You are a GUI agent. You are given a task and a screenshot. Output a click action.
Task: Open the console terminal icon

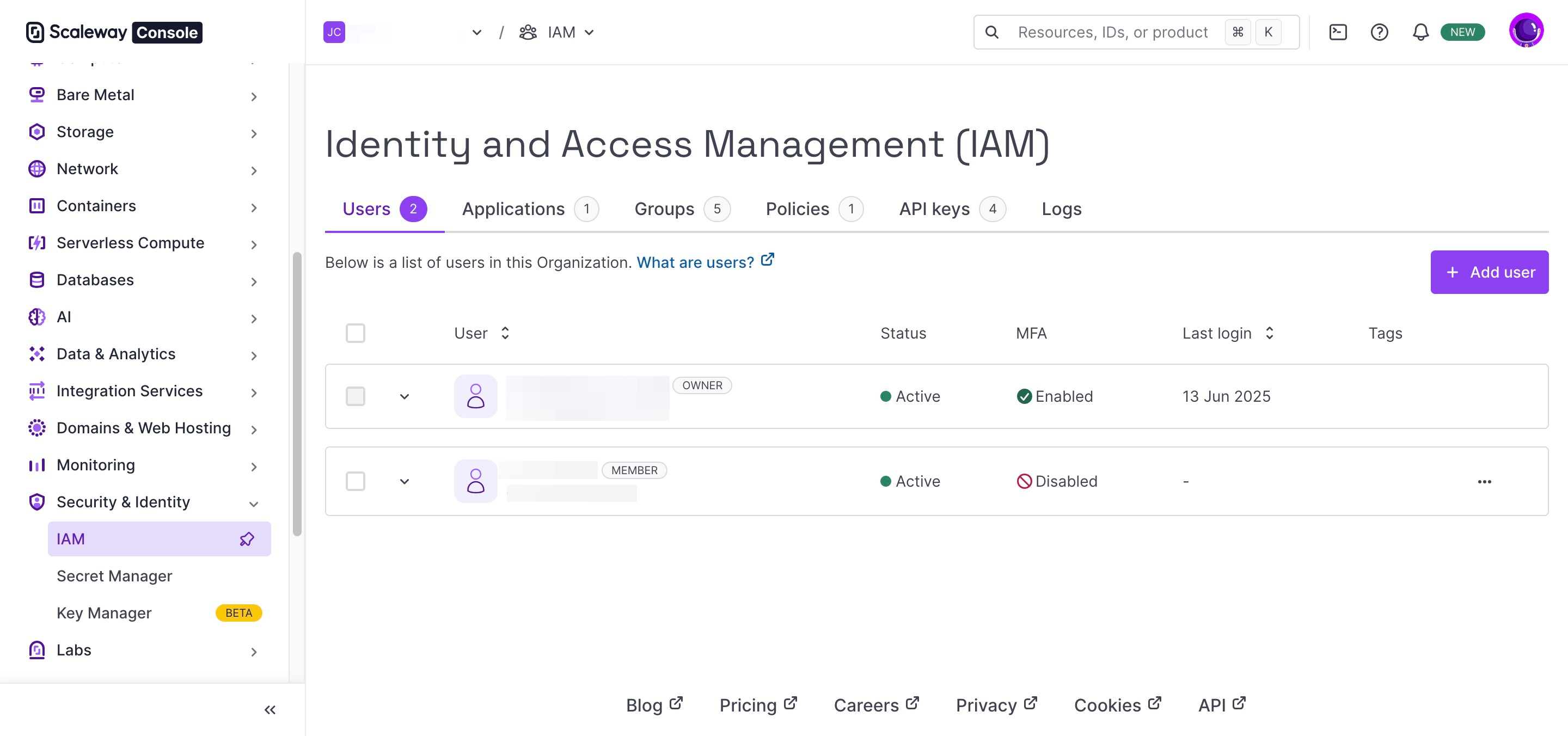(x=1337, y=32)
